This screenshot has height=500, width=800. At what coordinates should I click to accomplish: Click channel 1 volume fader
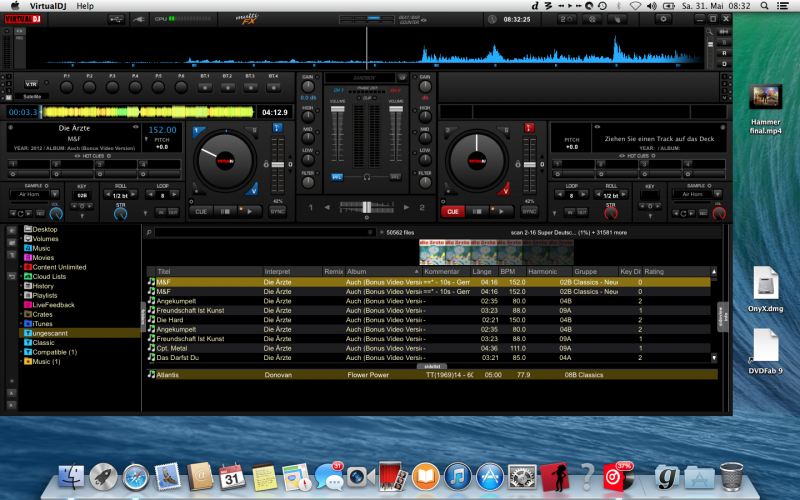coord(337,109)
